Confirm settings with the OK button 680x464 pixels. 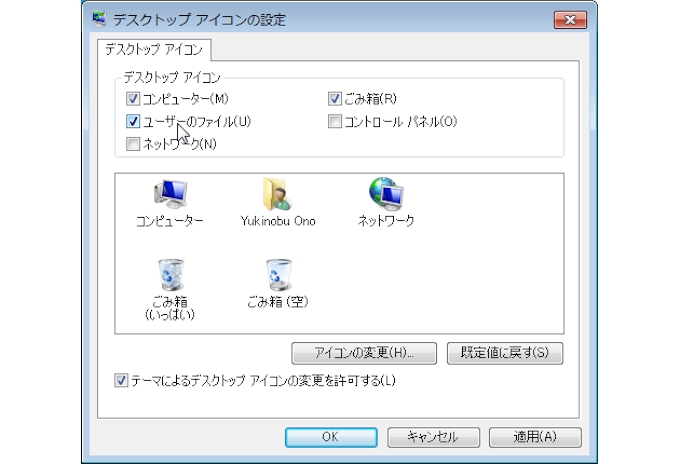[x=330, y=437]
